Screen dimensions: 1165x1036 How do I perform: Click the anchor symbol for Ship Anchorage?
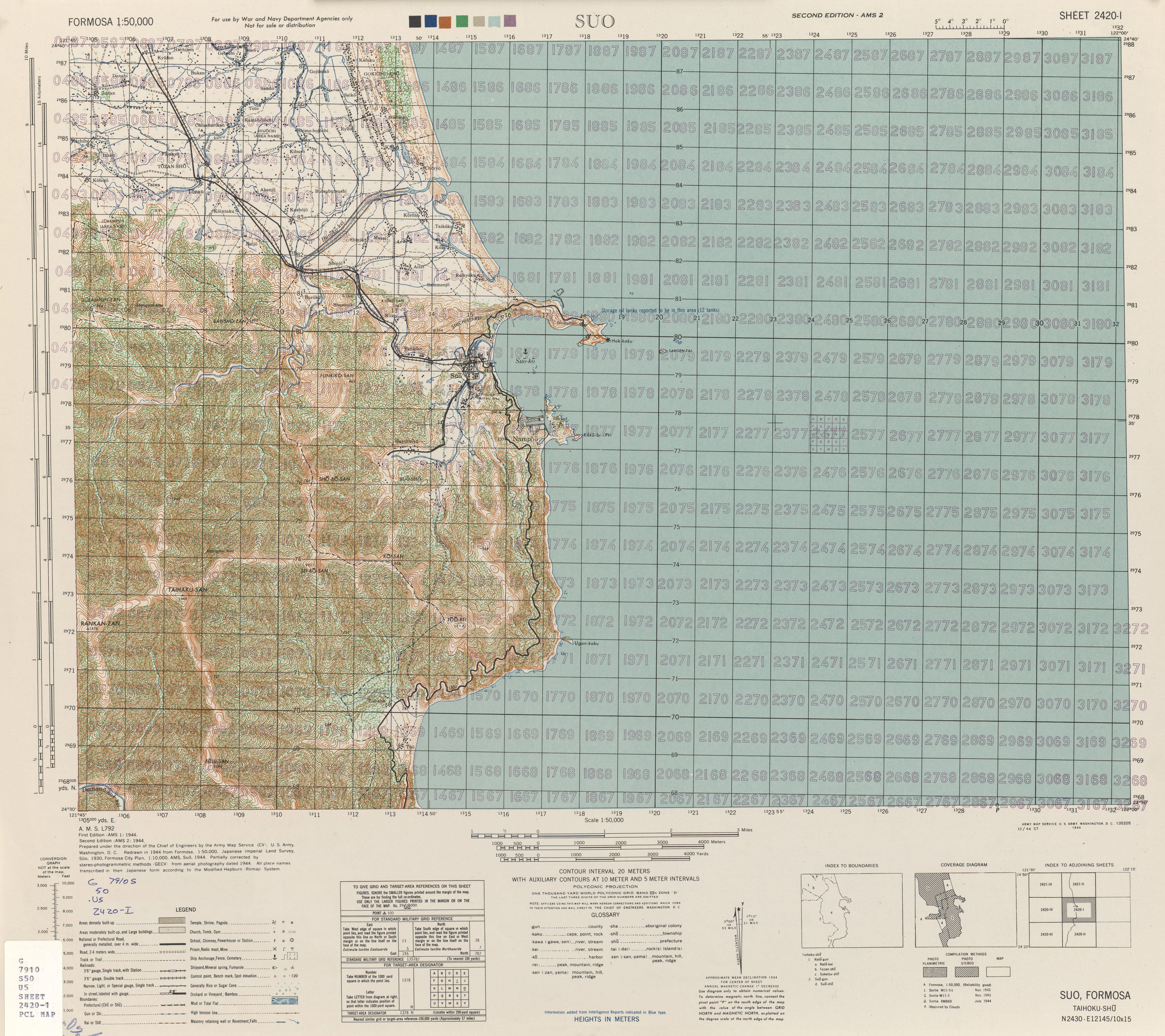point(275,957)
